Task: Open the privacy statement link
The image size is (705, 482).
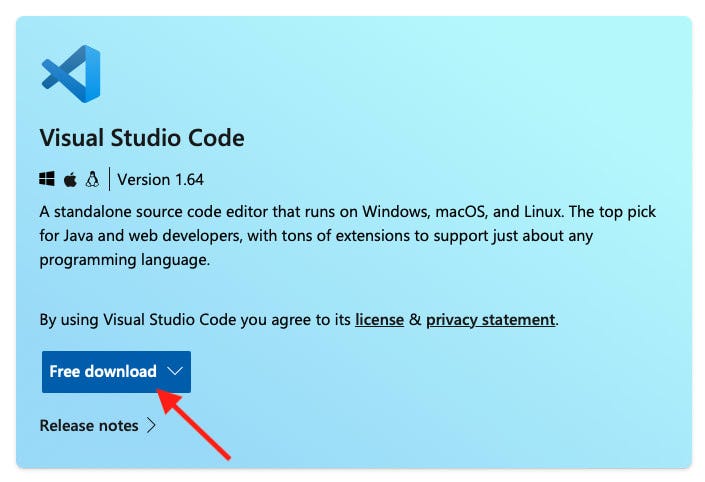Action: tap(491, 320)
